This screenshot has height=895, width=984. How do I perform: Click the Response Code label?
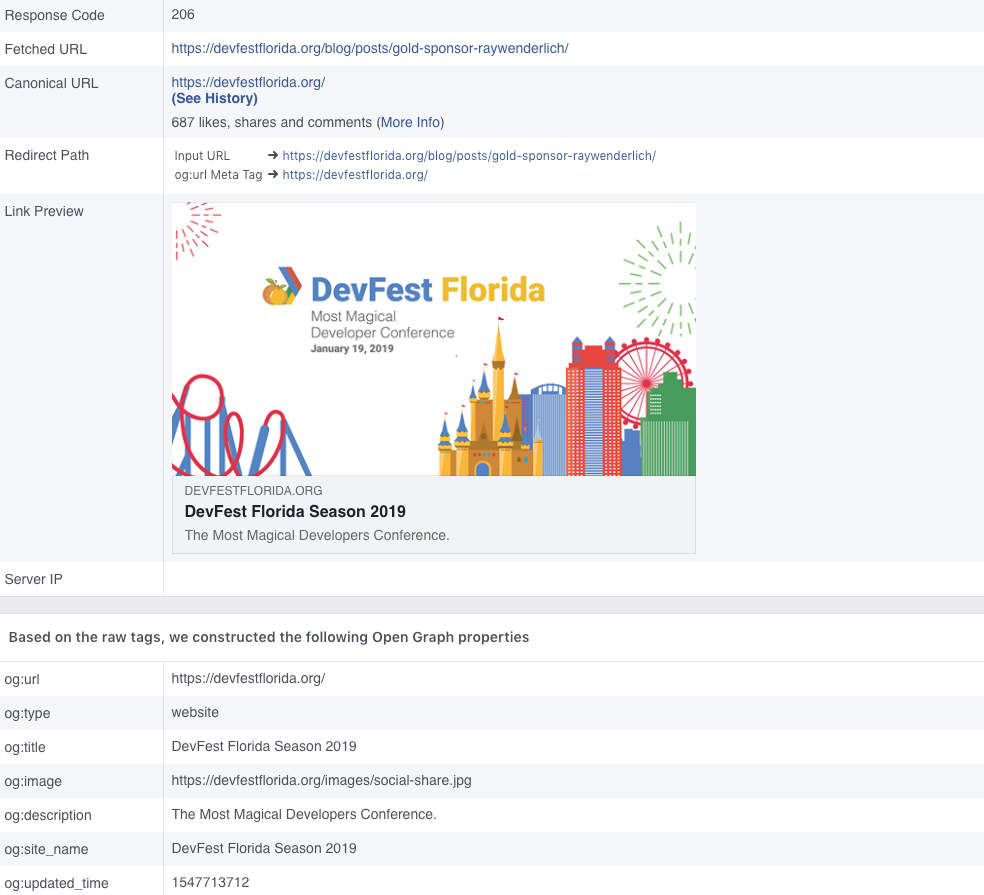(x=55, y=15)
